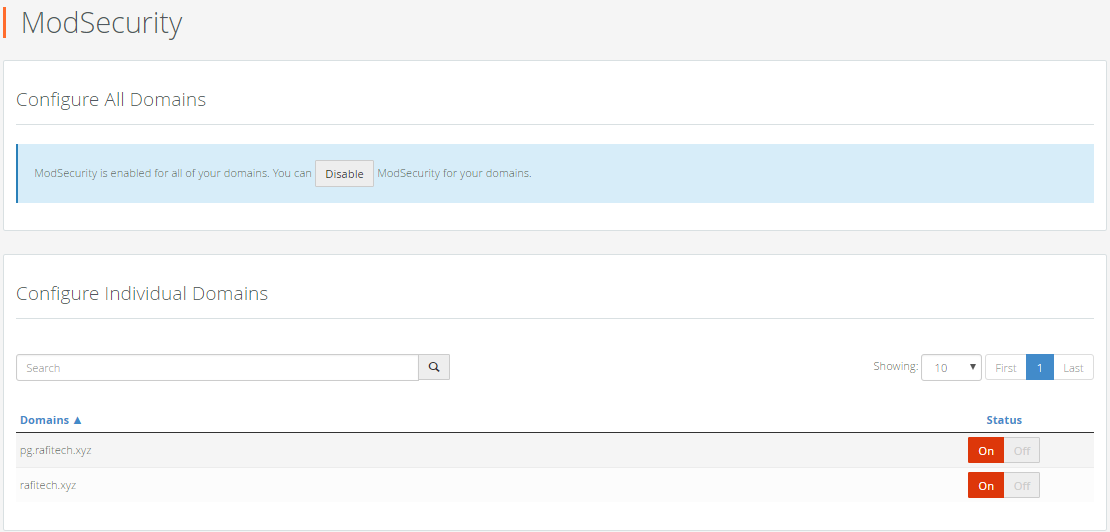This screenshot has height=532, width=1110.
Task: Jump to the Last page
Action: pyautogui.click(x=1073, y=367)
